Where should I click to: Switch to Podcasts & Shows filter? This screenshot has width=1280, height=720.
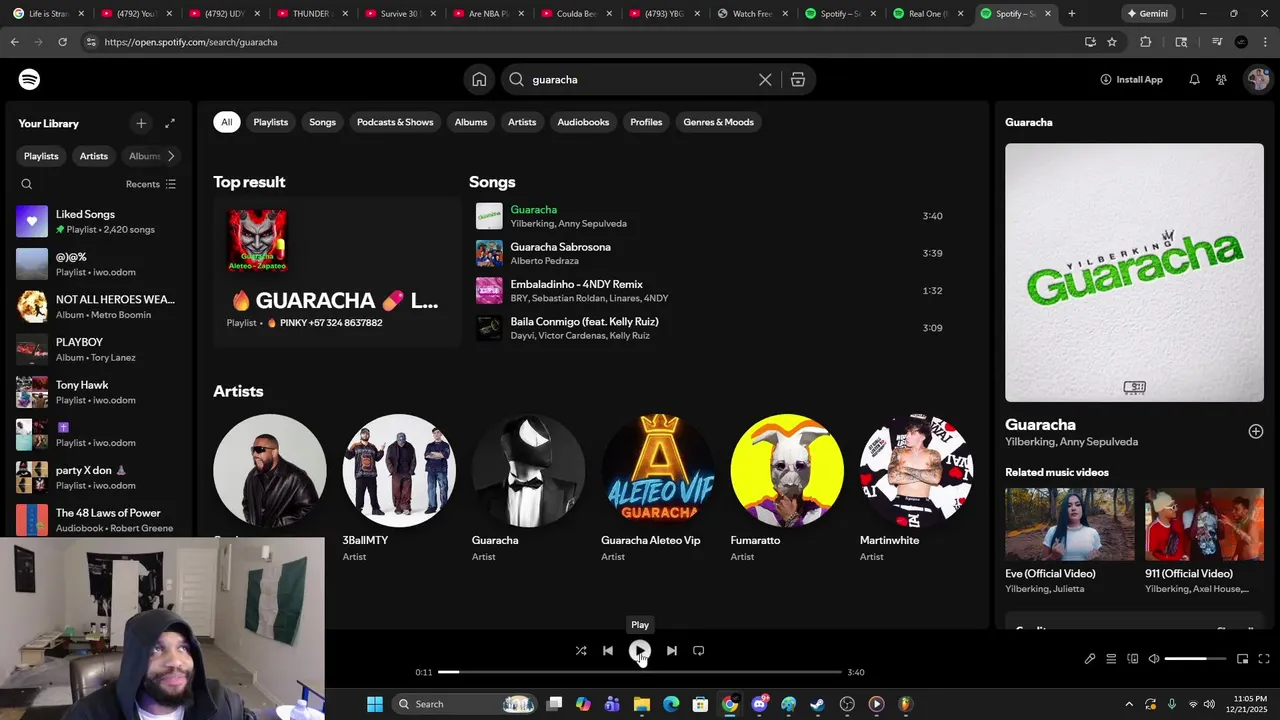point(395,122)
